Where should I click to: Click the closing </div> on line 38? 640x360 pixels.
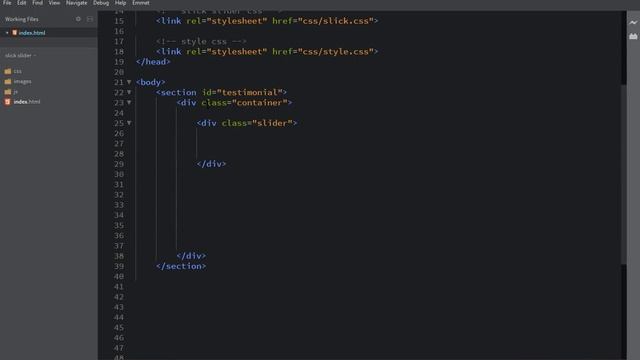tap(191, 256)
